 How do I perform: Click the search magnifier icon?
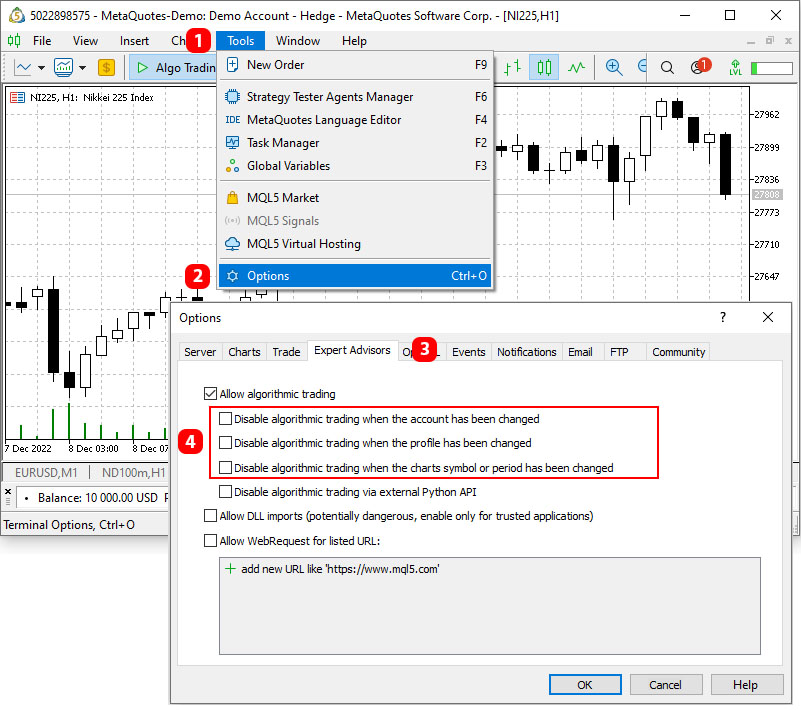[x=667, y=68]
